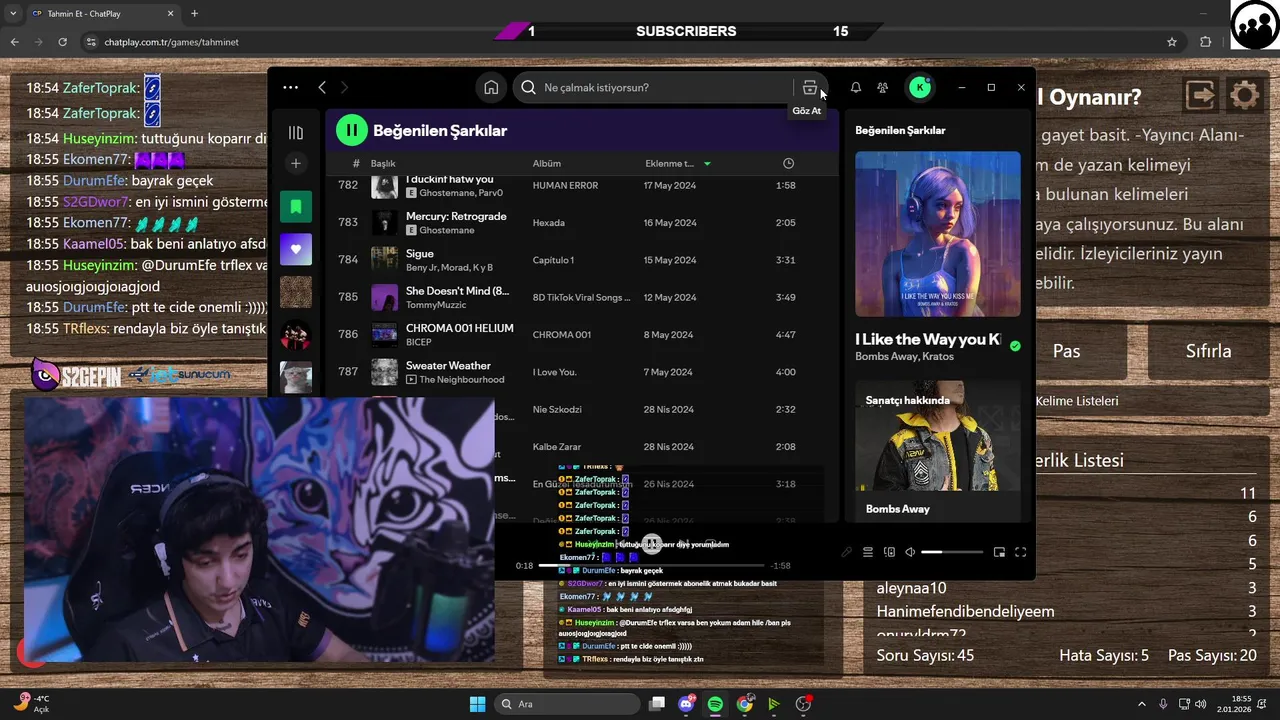Open the Spotify play queue
This screenshot has width=1280, height=720.
868,552
